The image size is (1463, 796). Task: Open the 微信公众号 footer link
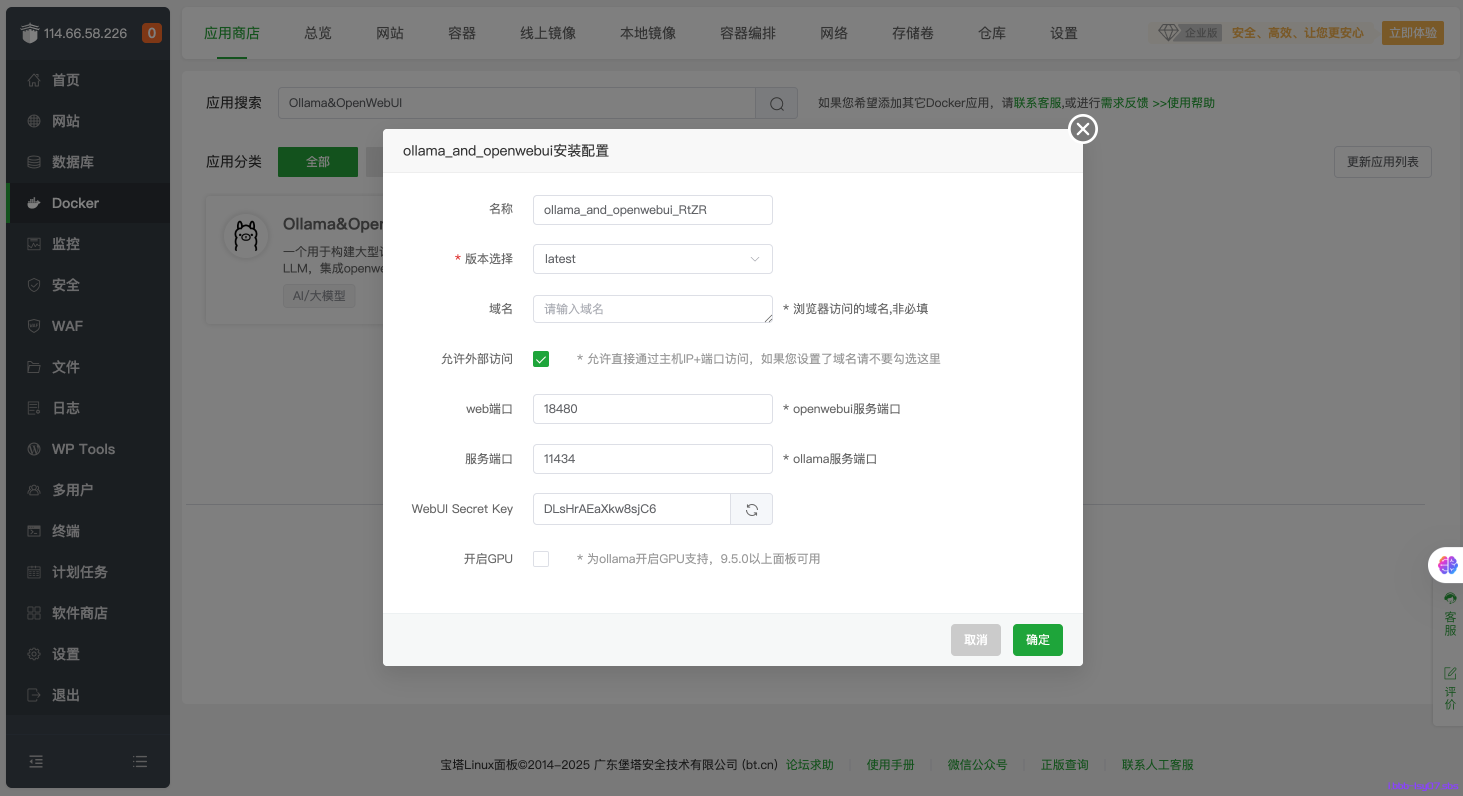pyautogui.click(x=978, y=765)
